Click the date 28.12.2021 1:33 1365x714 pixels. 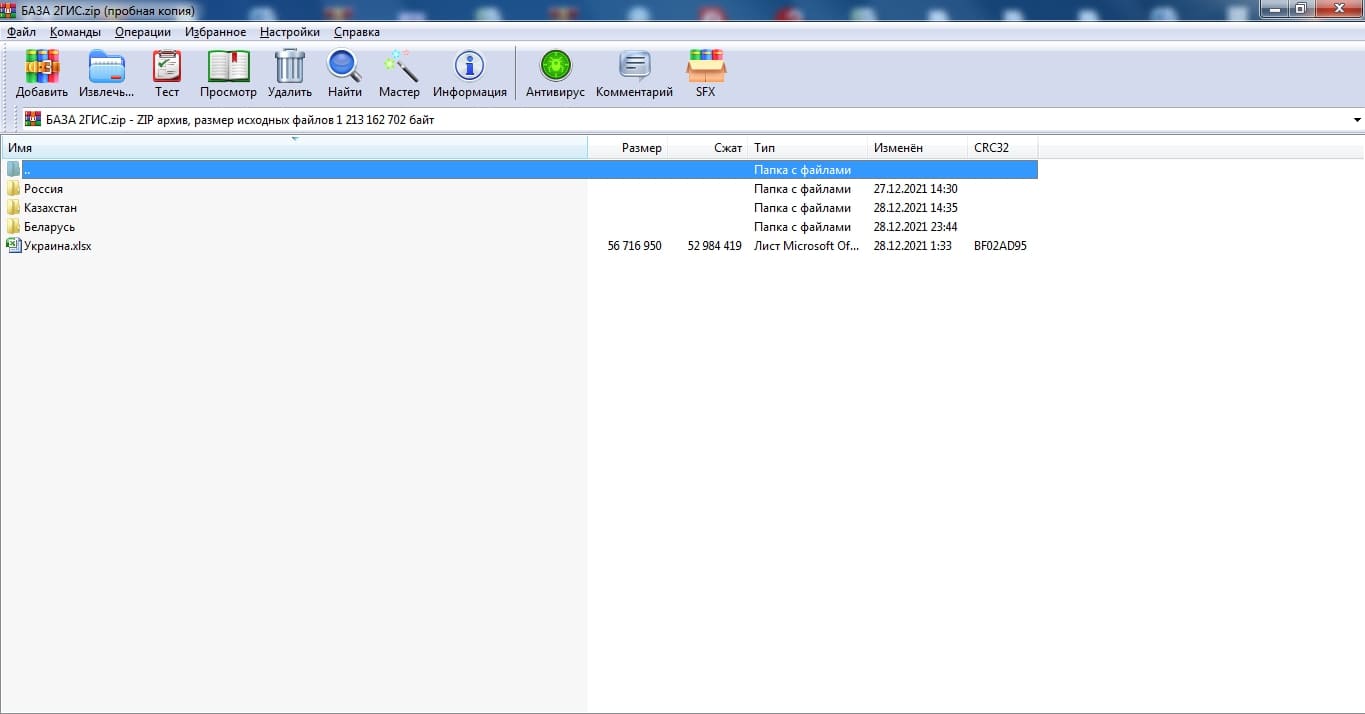click(x=912, y=245)
